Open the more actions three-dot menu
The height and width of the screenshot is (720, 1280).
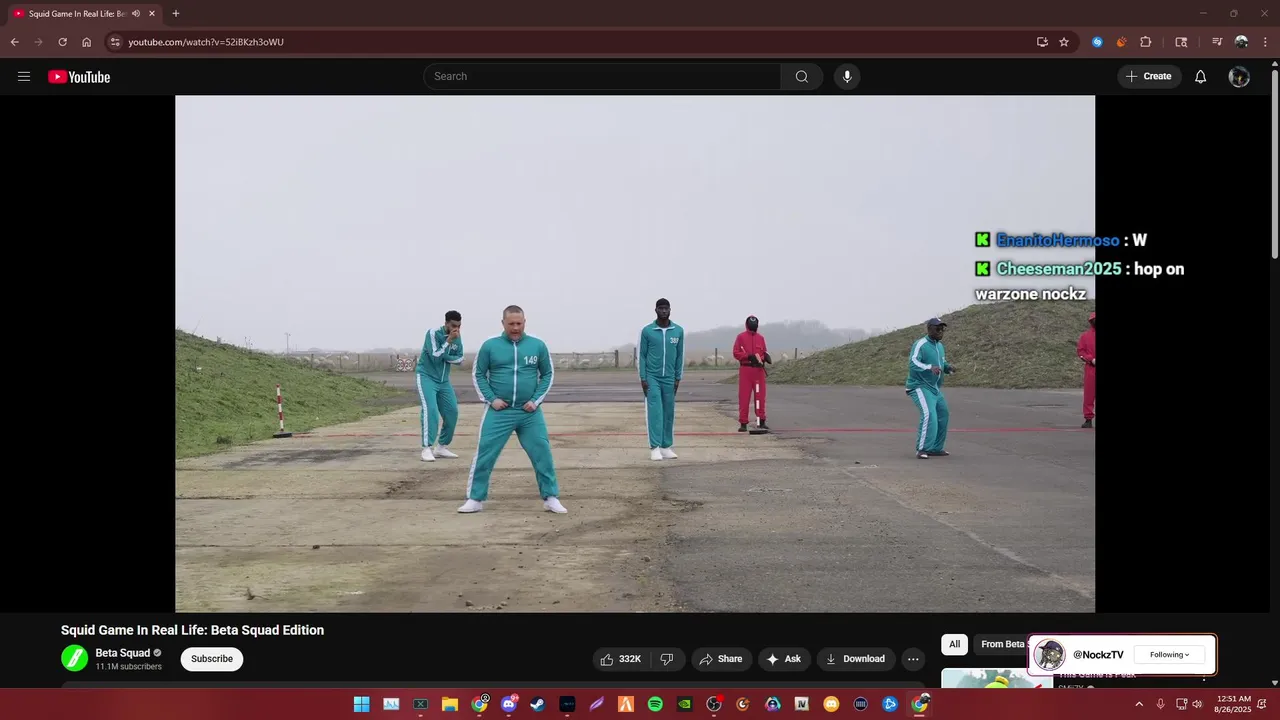913,659
